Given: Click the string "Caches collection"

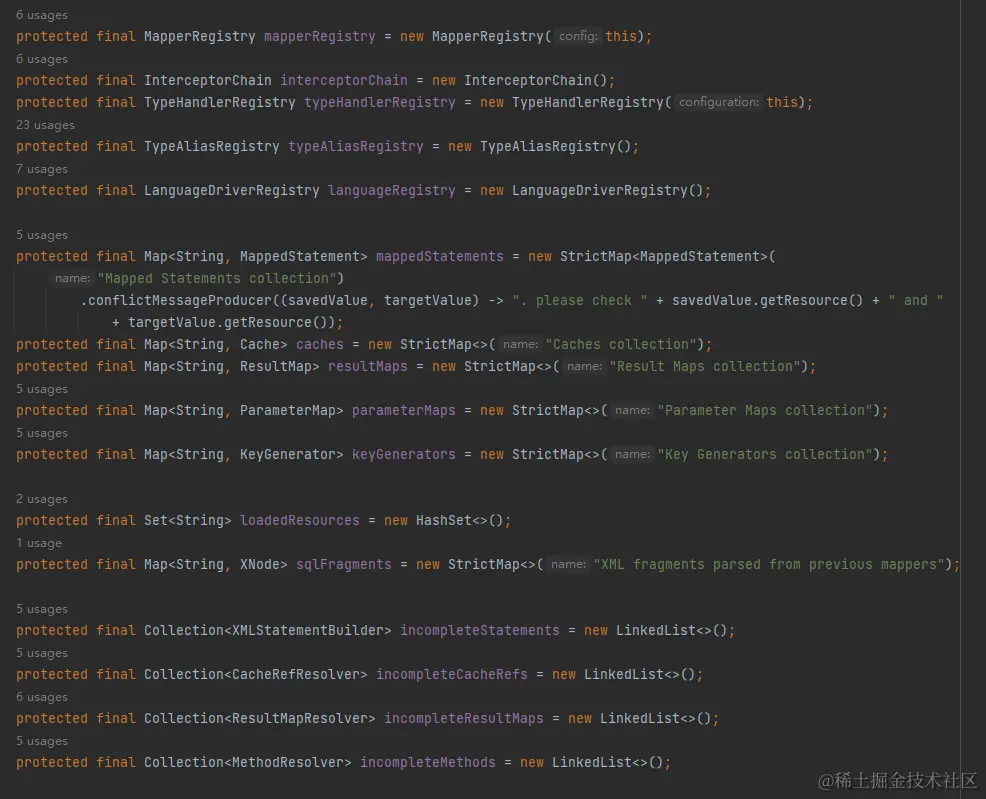Looking at the screenshot, I should click(x=621, y=344).
